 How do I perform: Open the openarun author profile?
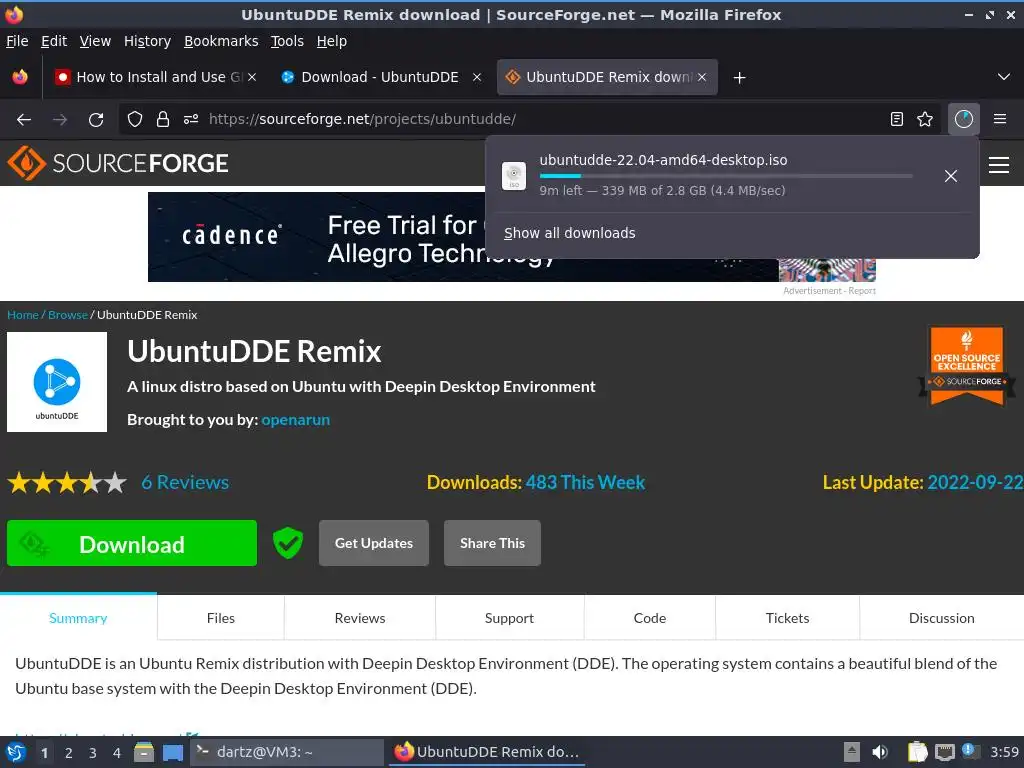click(x=296, y=419)
